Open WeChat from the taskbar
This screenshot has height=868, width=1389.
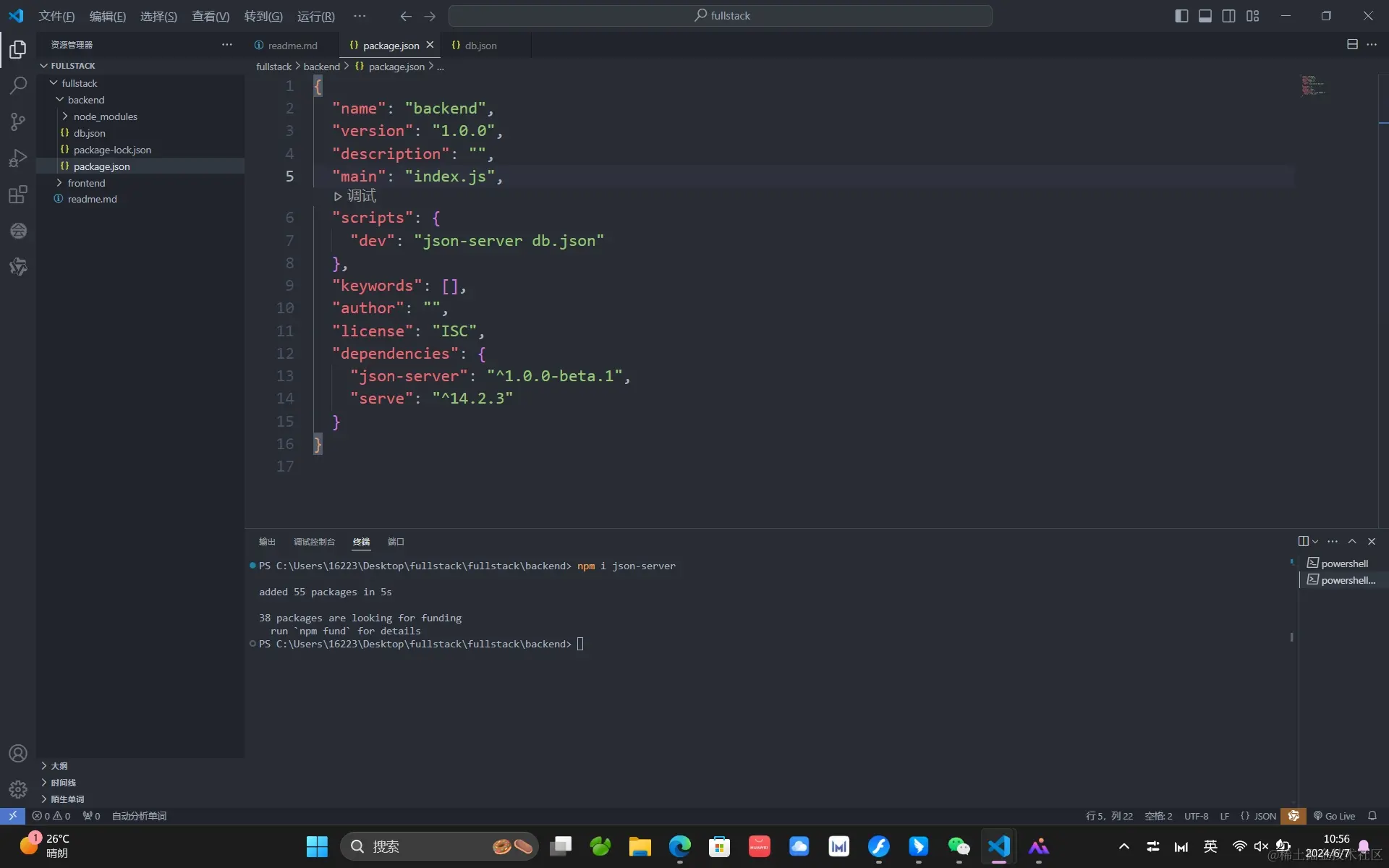pos(958,846)
